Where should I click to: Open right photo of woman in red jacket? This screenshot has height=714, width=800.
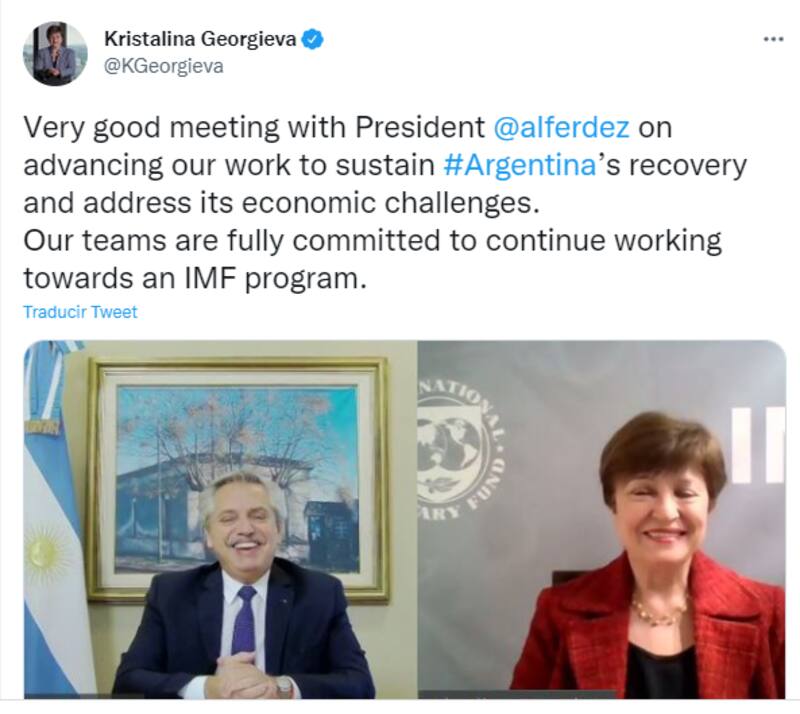click(x=602, y=520)
